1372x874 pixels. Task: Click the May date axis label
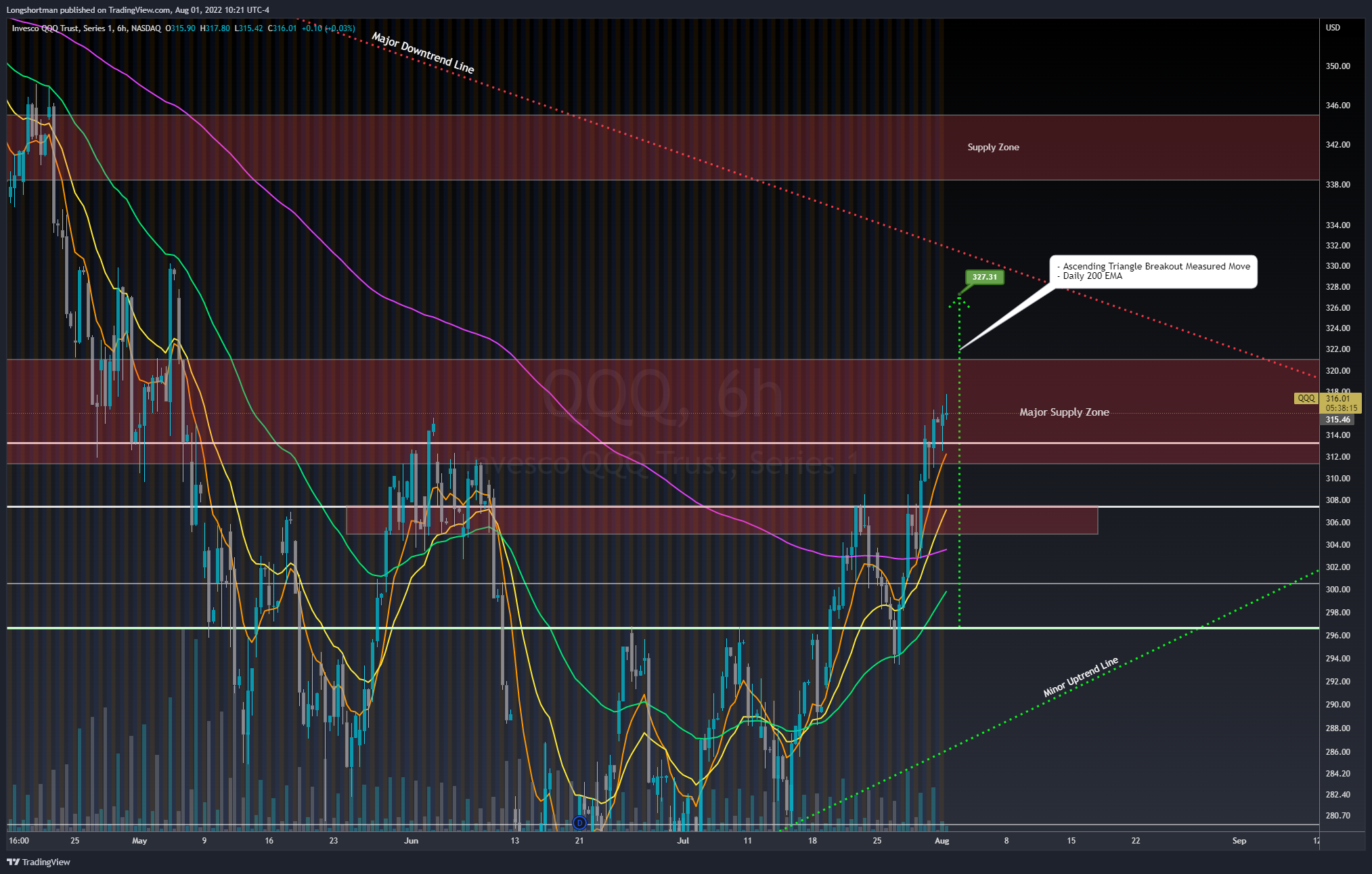tap(139, 841)
